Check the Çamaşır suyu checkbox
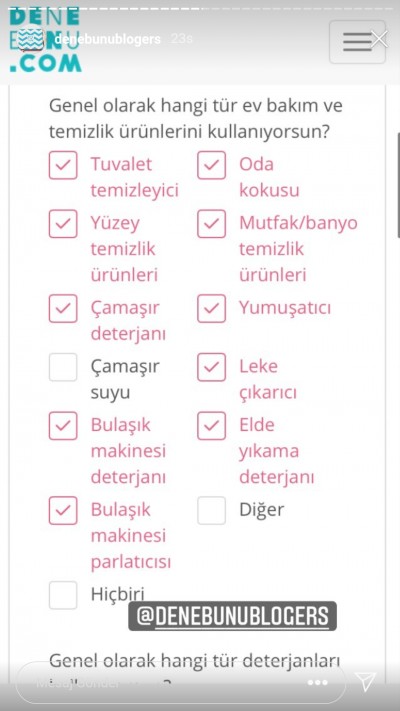 pos(63,367)
